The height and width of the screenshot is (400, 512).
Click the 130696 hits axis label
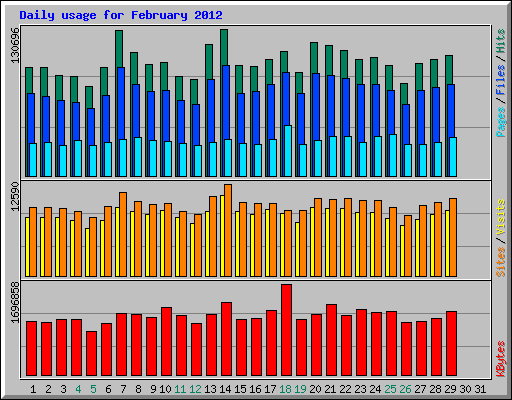pos(15,45)
